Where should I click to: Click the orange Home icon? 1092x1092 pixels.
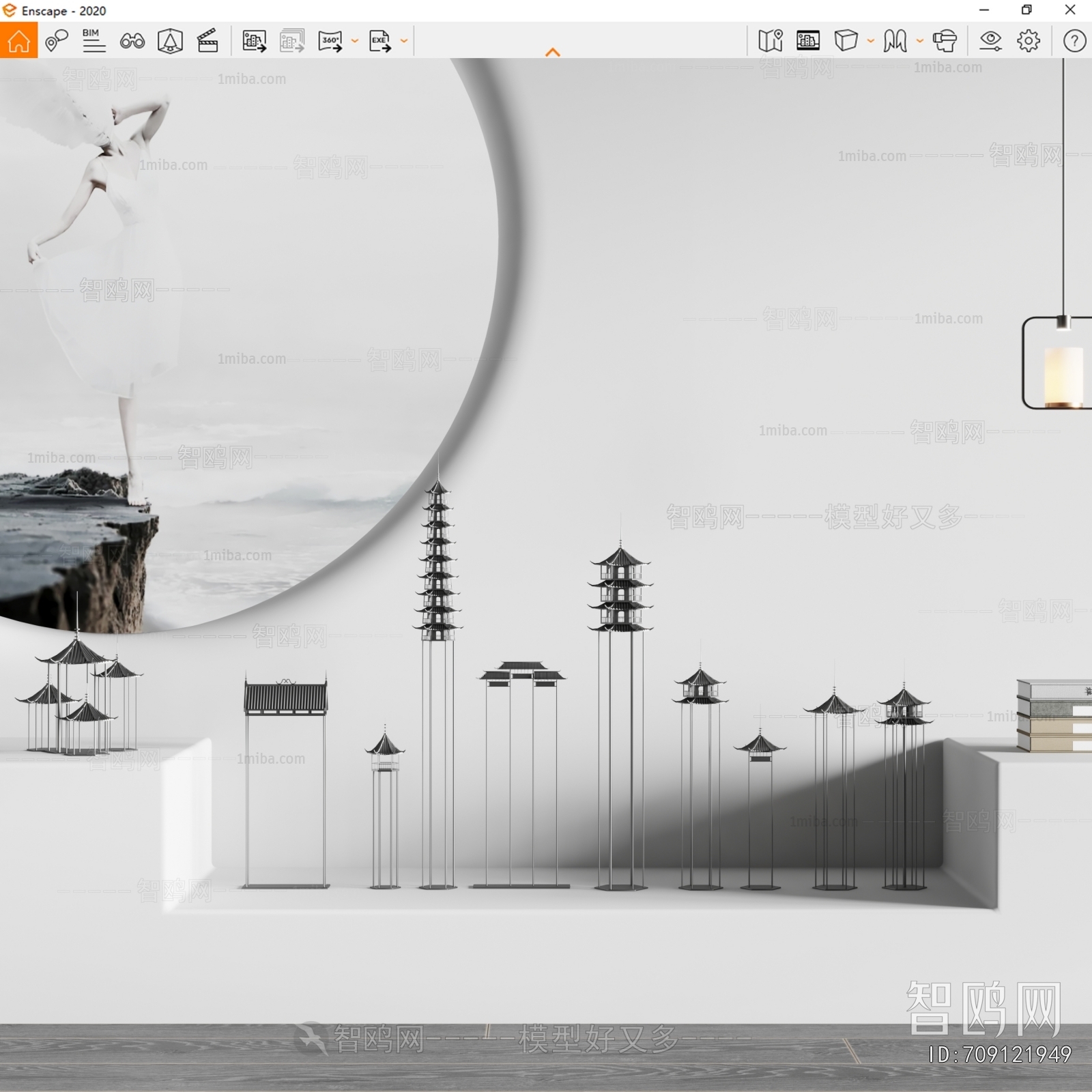[x=18, y=40]
